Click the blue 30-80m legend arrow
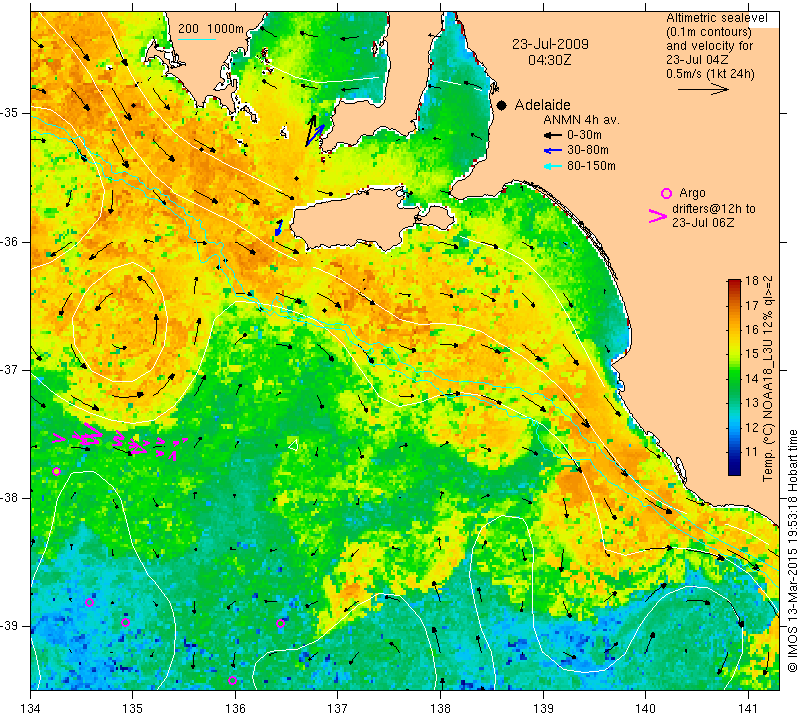The image size is (800, 720). click(553, 151)
